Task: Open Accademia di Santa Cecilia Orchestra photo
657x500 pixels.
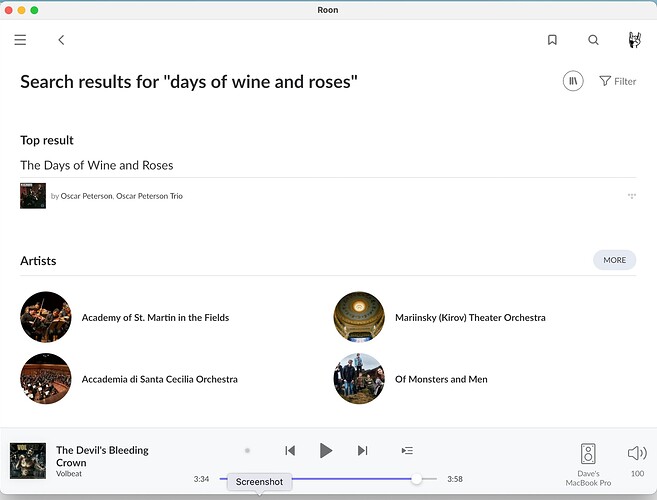Action: point(46,378)
